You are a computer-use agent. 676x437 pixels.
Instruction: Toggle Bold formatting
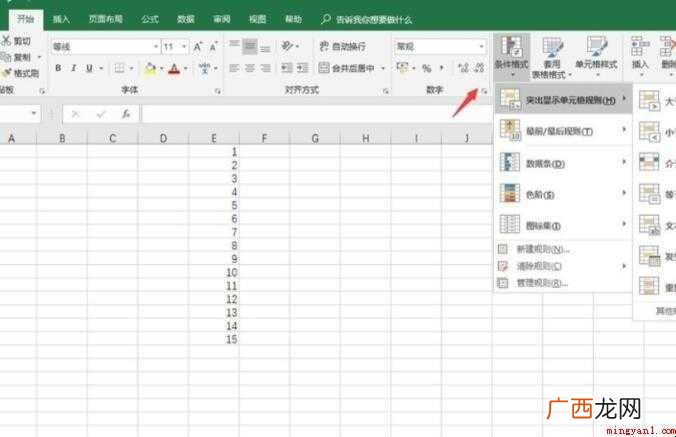(x=58, y=68)
